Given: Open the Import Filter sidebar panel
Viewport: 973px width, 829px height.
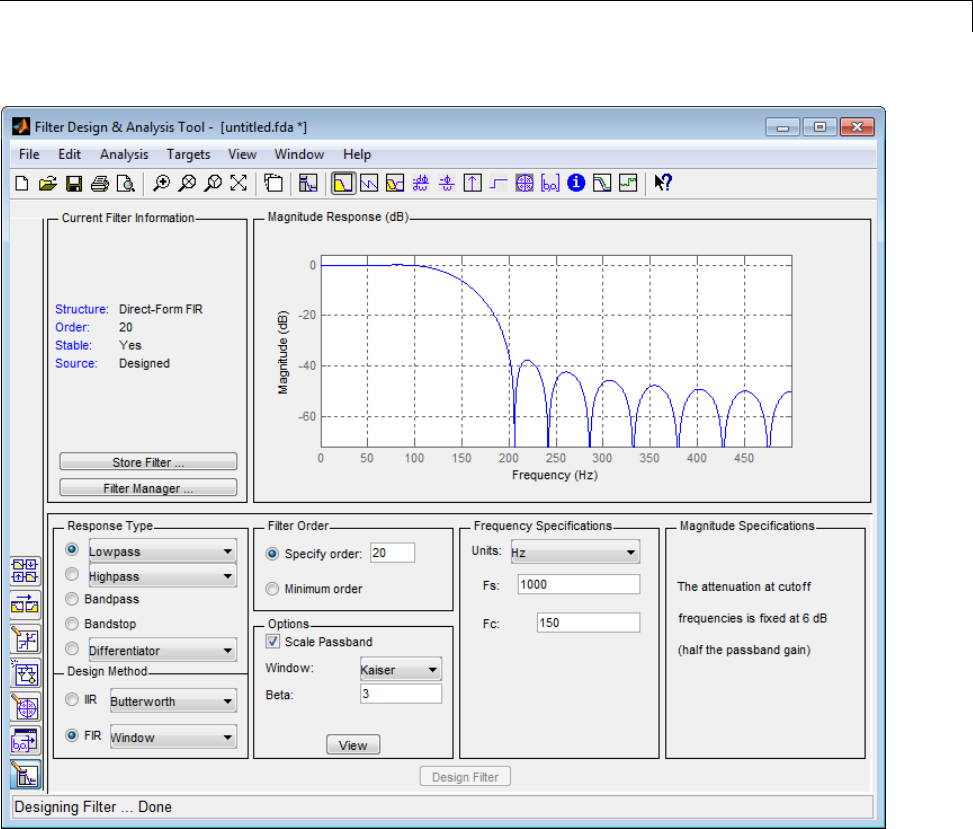Looking at the screenshot, I should click(25, 741).
